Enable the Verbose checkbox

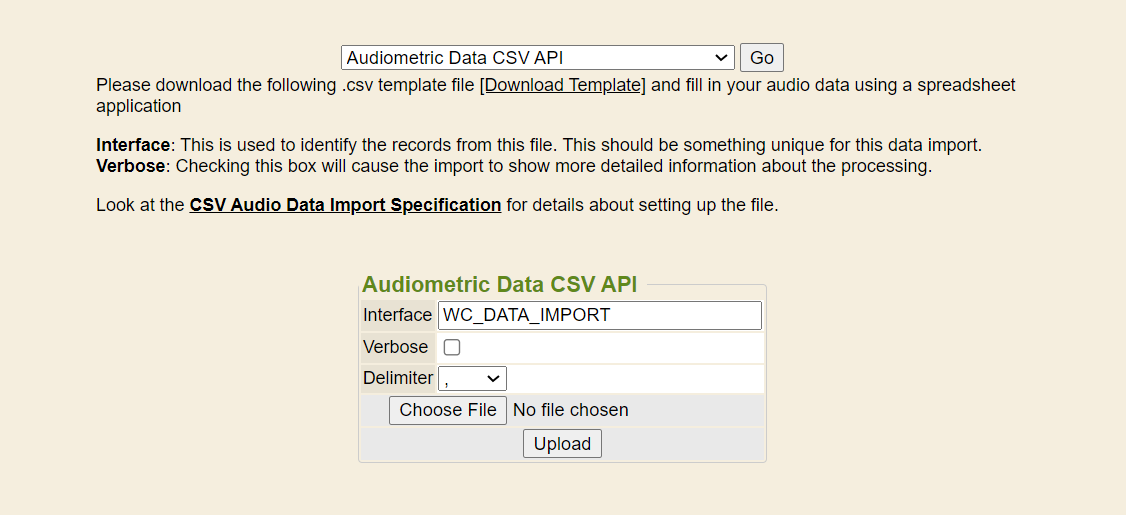[452, 348]
